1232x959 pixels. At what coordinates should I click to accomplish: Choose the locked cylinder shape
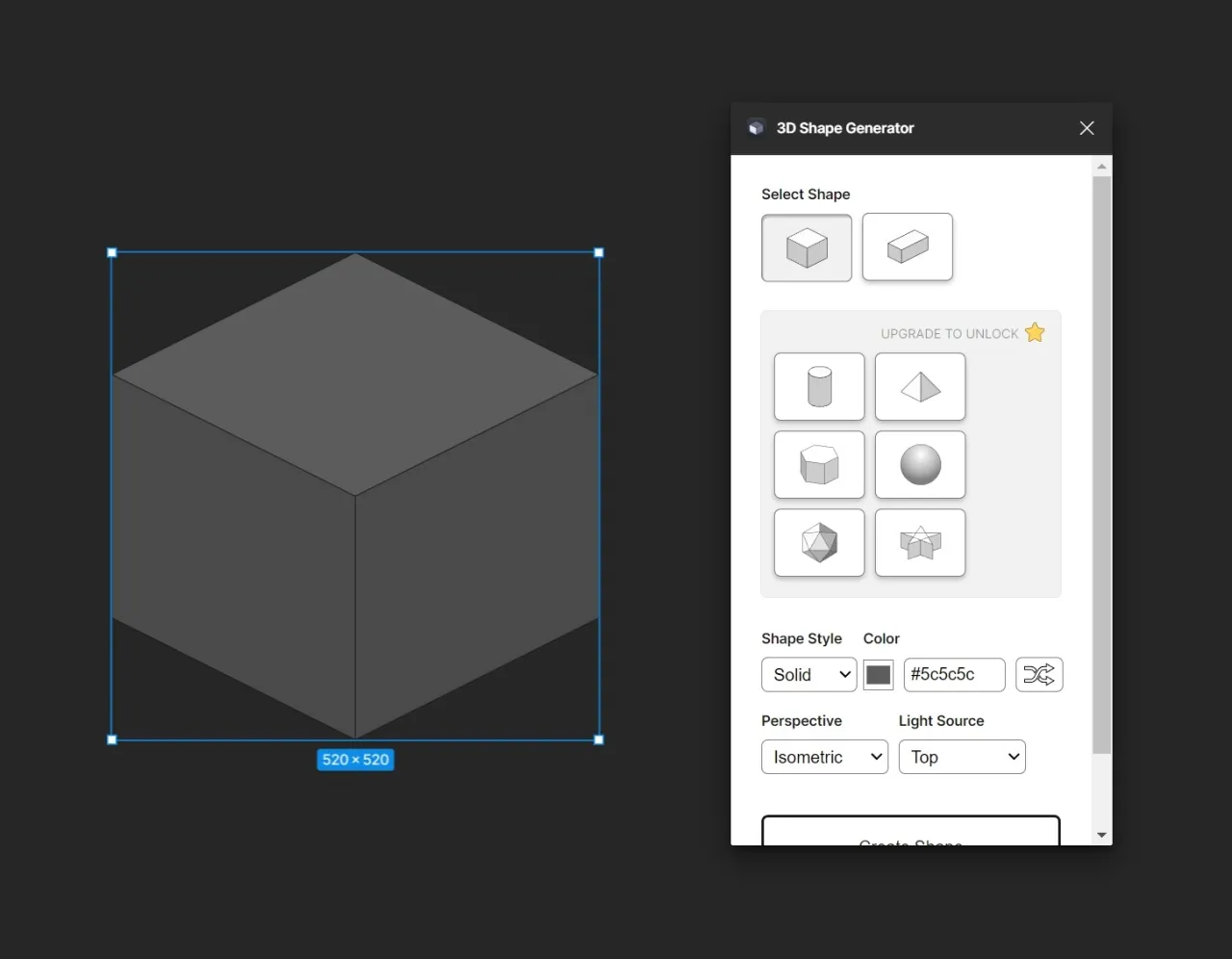[x=819, y=386]
